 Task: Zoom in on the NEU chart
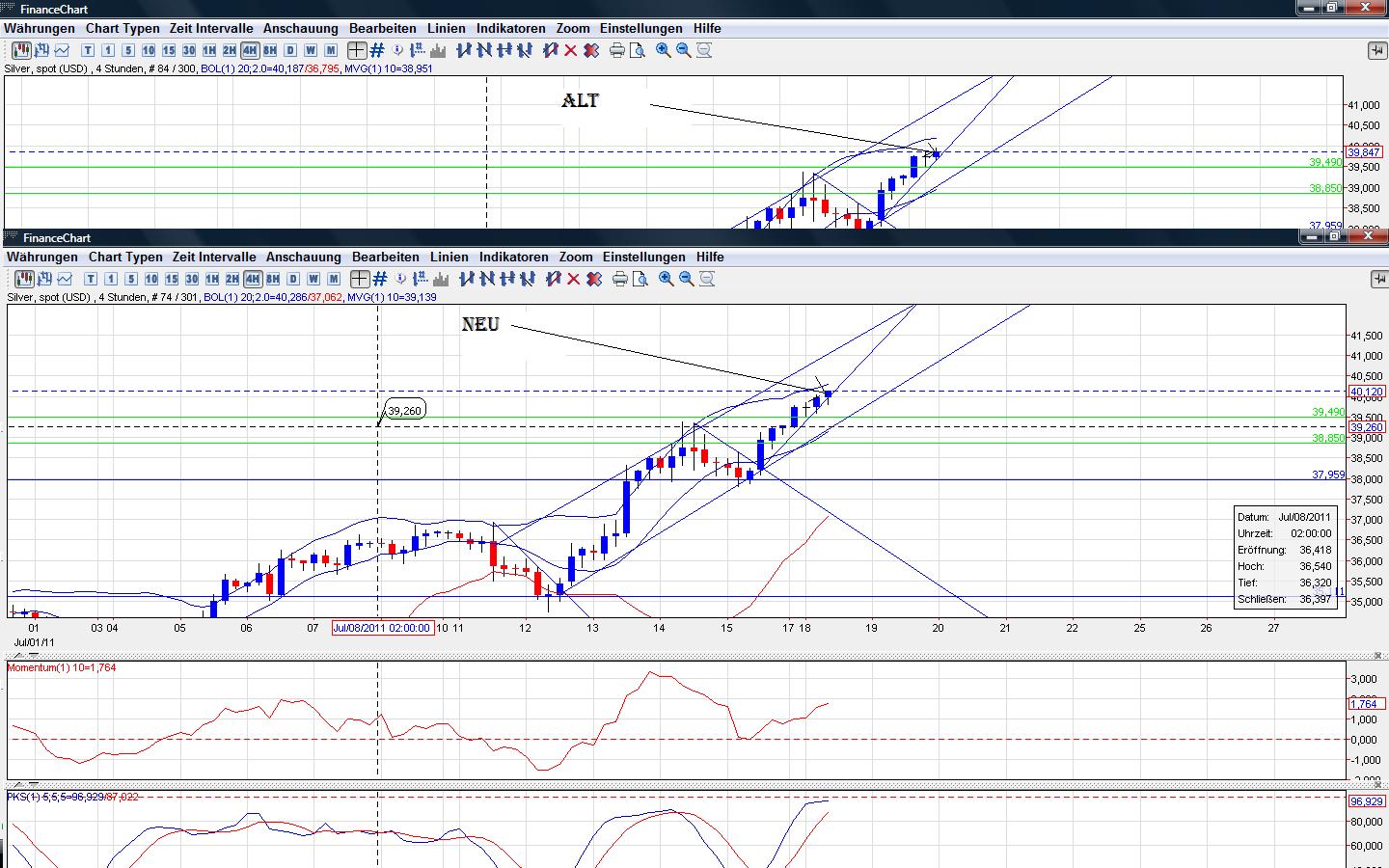[667, 279]
